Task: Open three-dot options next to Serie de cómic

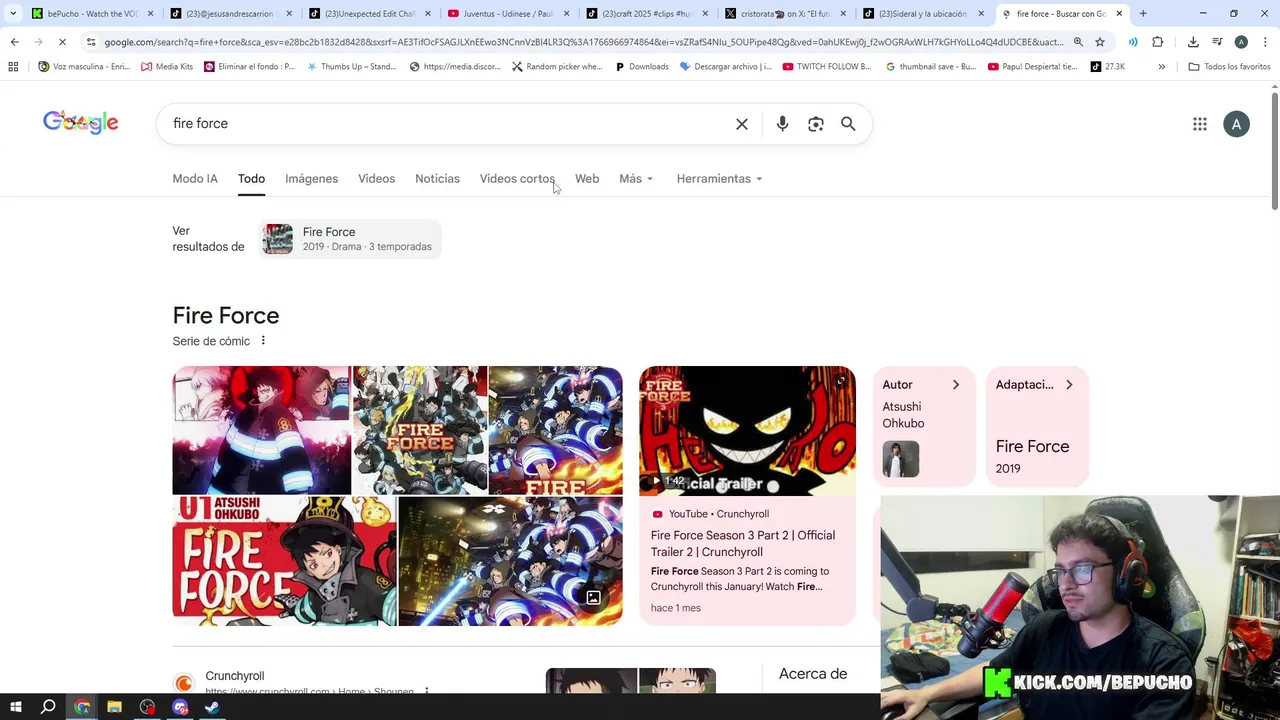Action: [263, 341]
